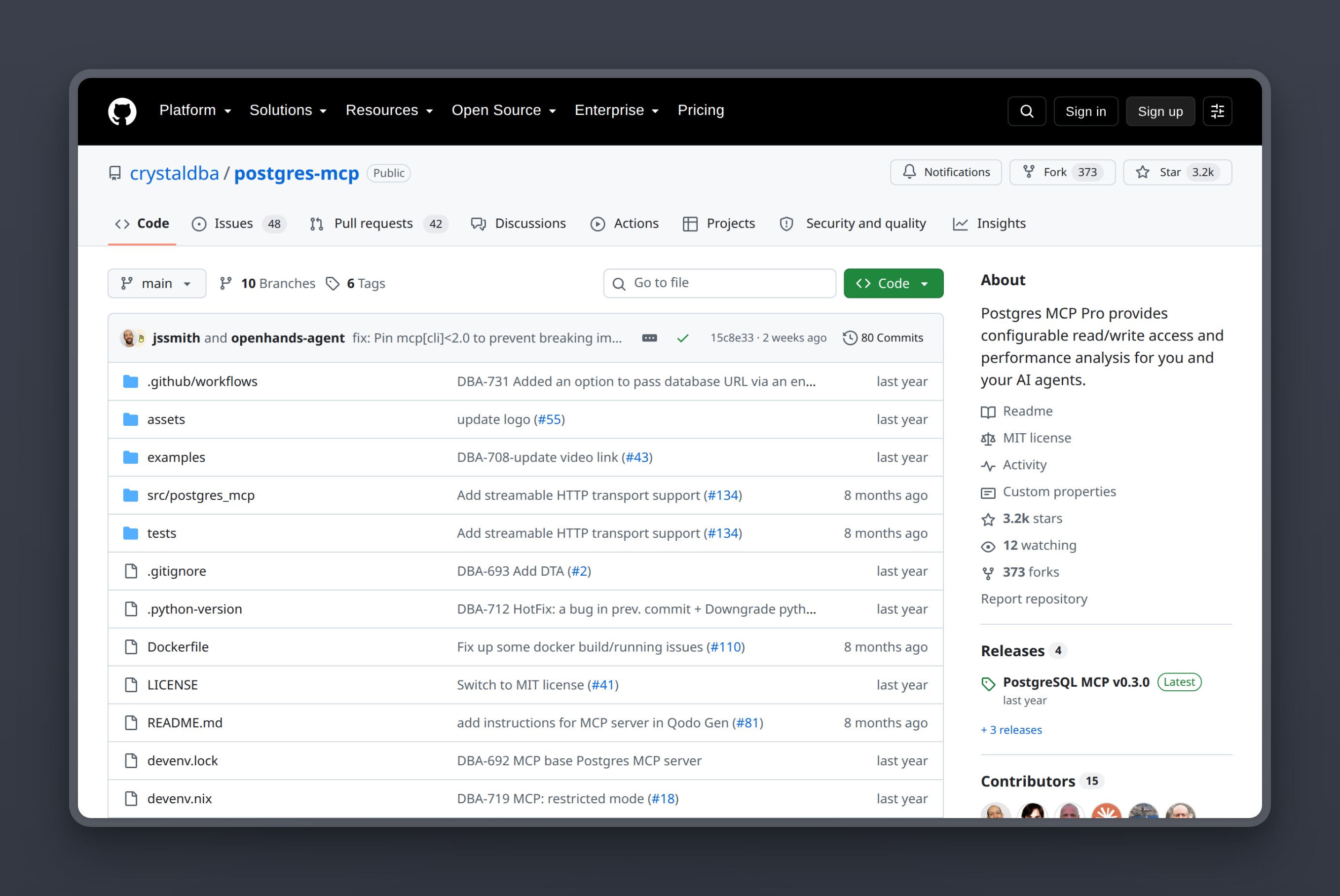Fork the repository via Fork button

point(1062,172)
